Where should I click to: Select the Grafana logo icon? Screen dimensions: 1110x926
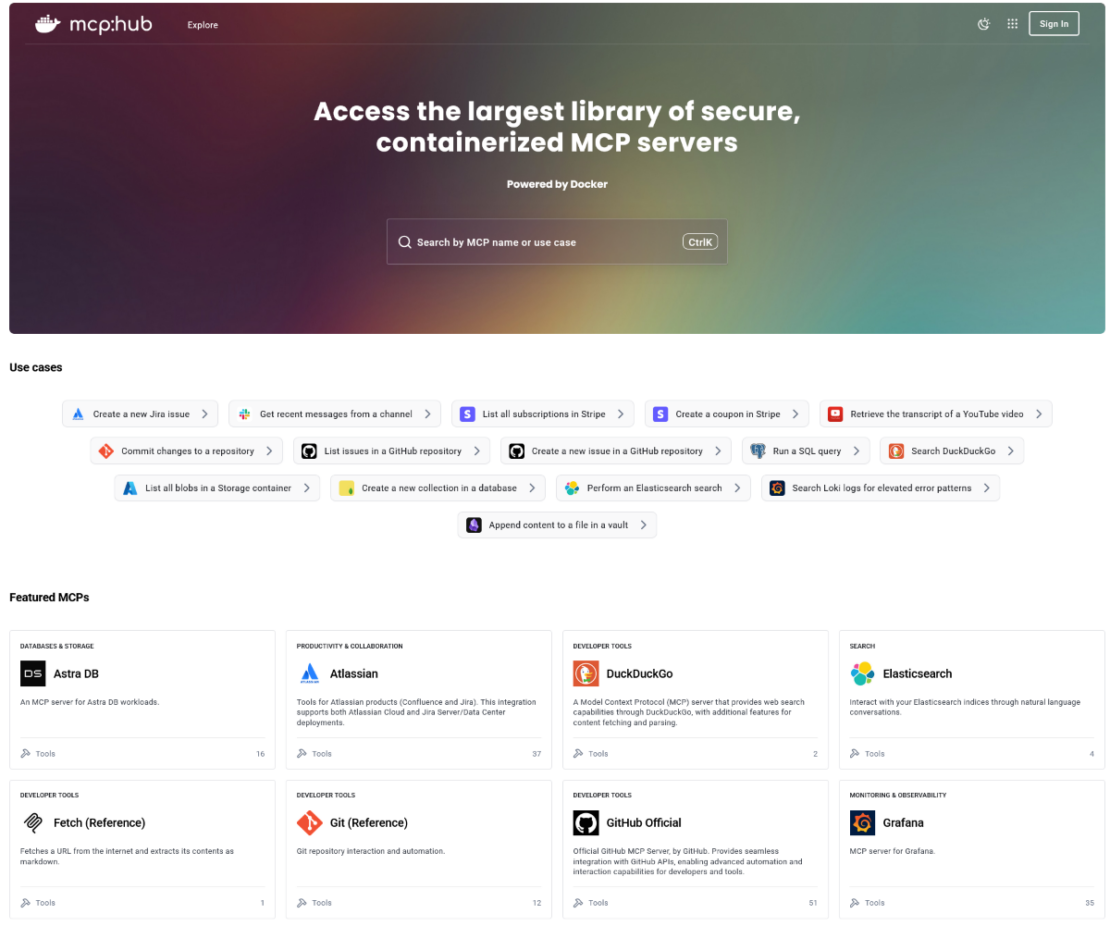coord(863,822)
